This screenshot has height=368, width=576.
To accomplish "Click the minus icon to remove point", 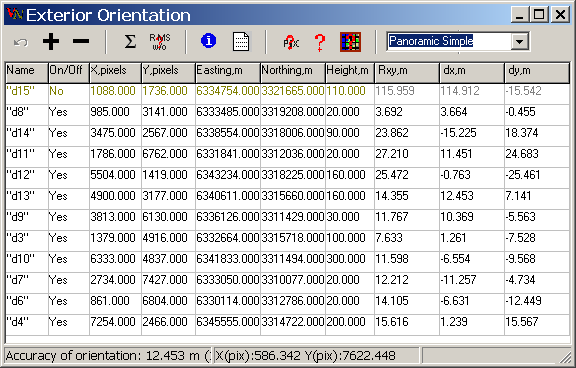I will pyautogui.click(x=81, y=41).
